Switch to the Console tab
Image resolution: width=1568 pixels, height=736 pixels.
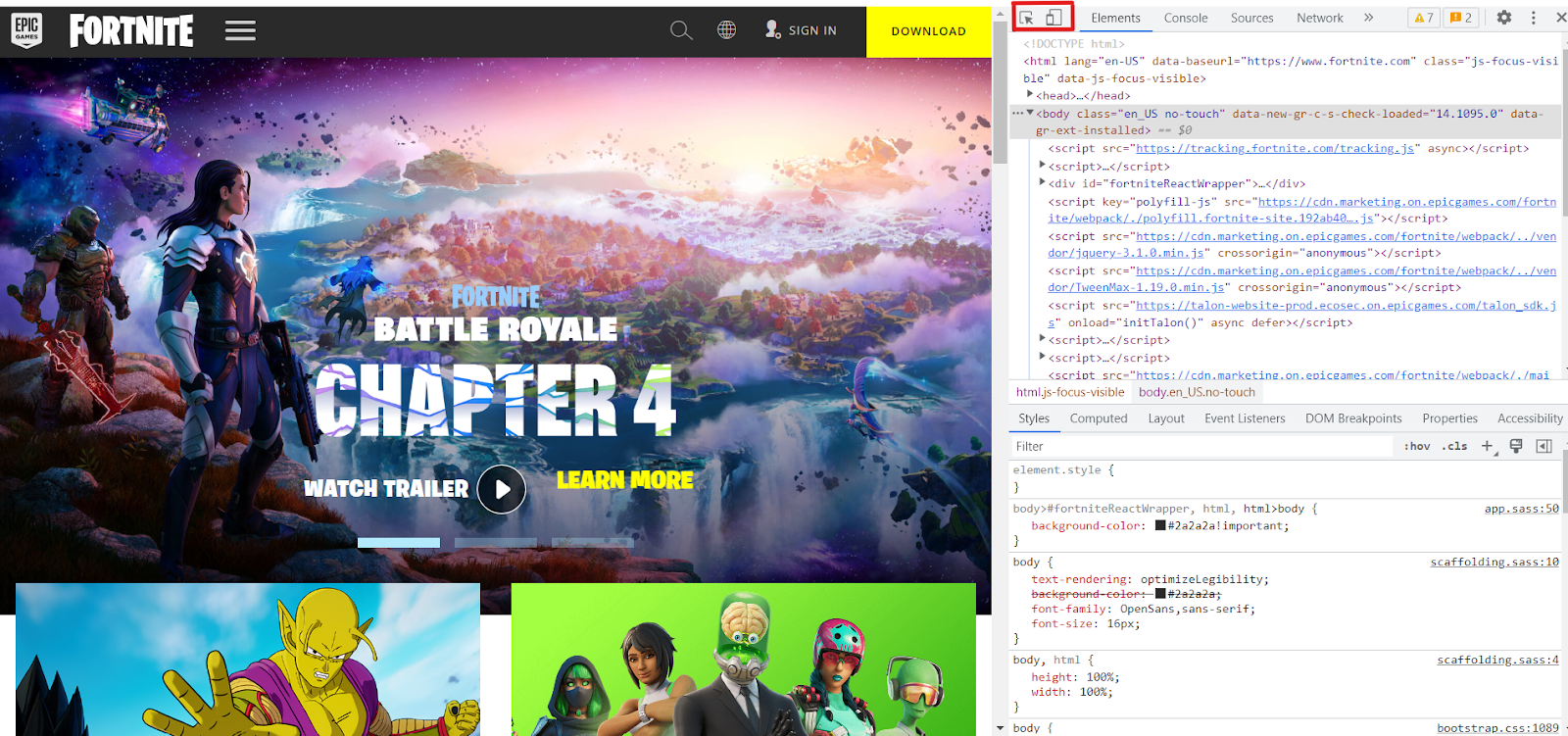(1186, 18)
